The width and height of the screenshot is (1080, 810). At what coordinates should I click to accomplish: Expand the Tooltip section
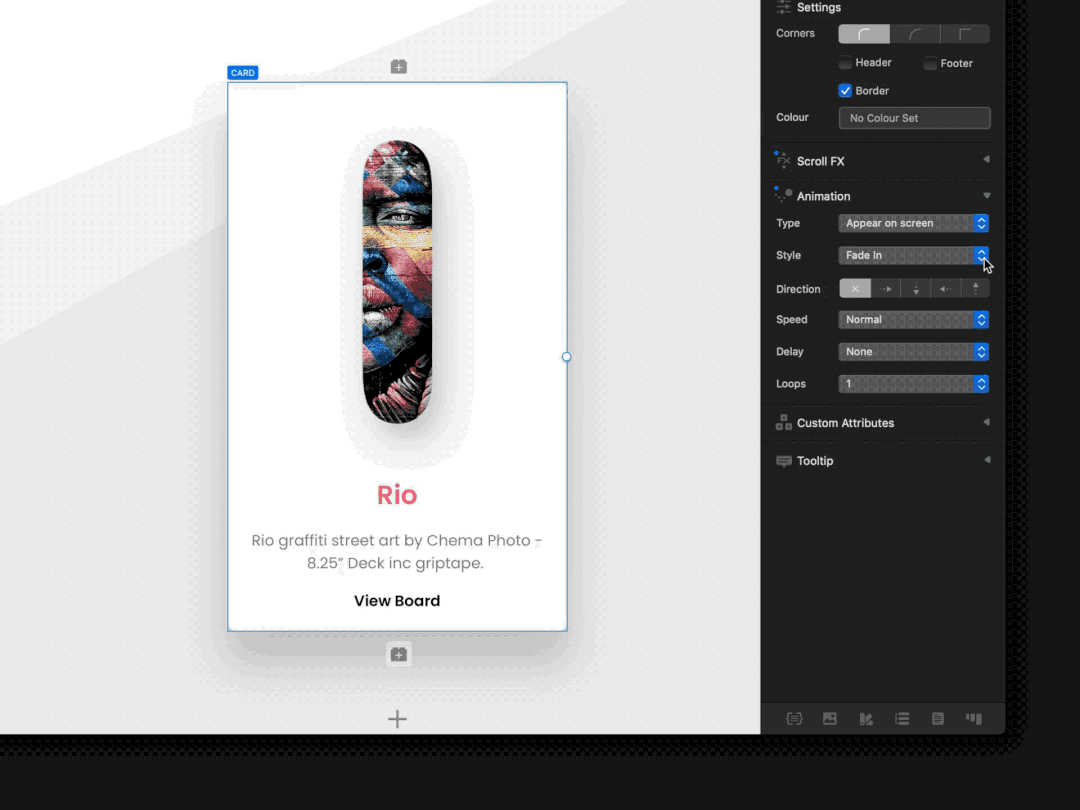pyautogui.click(x=986, y=459)
